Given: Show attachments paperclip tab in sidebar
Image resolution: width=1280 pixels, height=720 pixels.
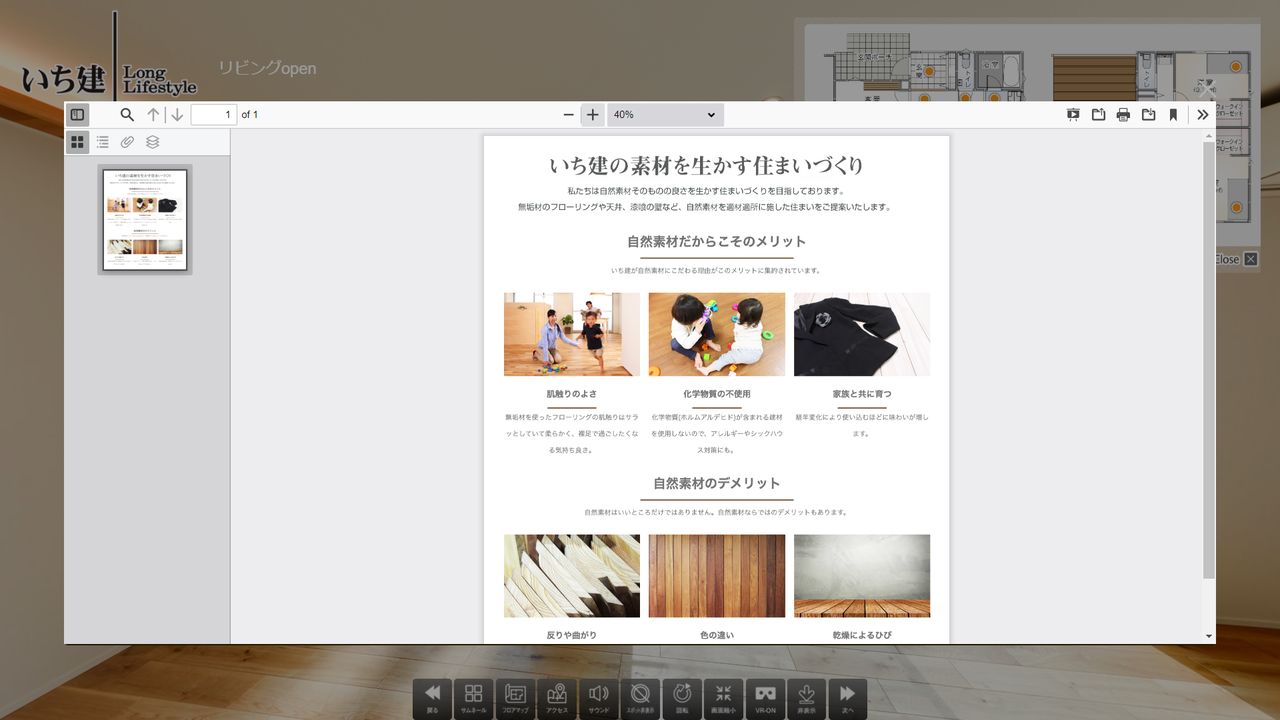Looking at the screenshot, I should point(127,142).
